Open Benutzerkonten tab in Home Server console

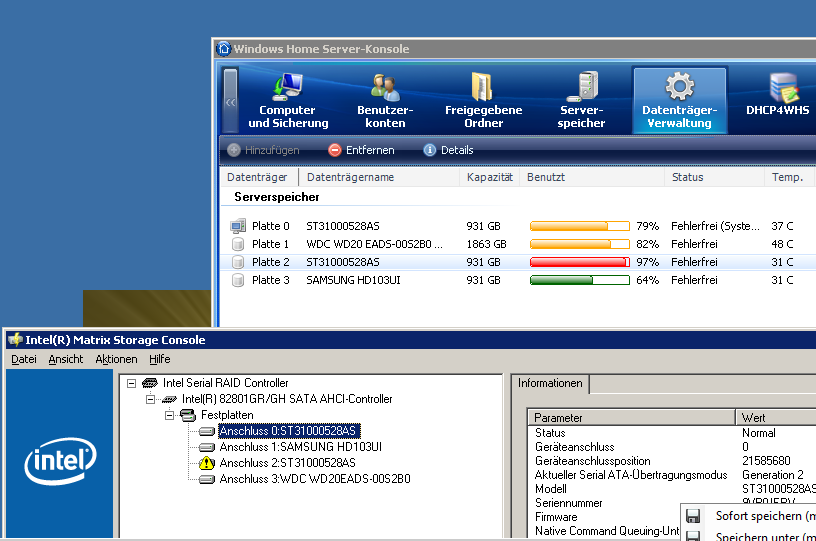pyautogui.click(x=385, y=100)
